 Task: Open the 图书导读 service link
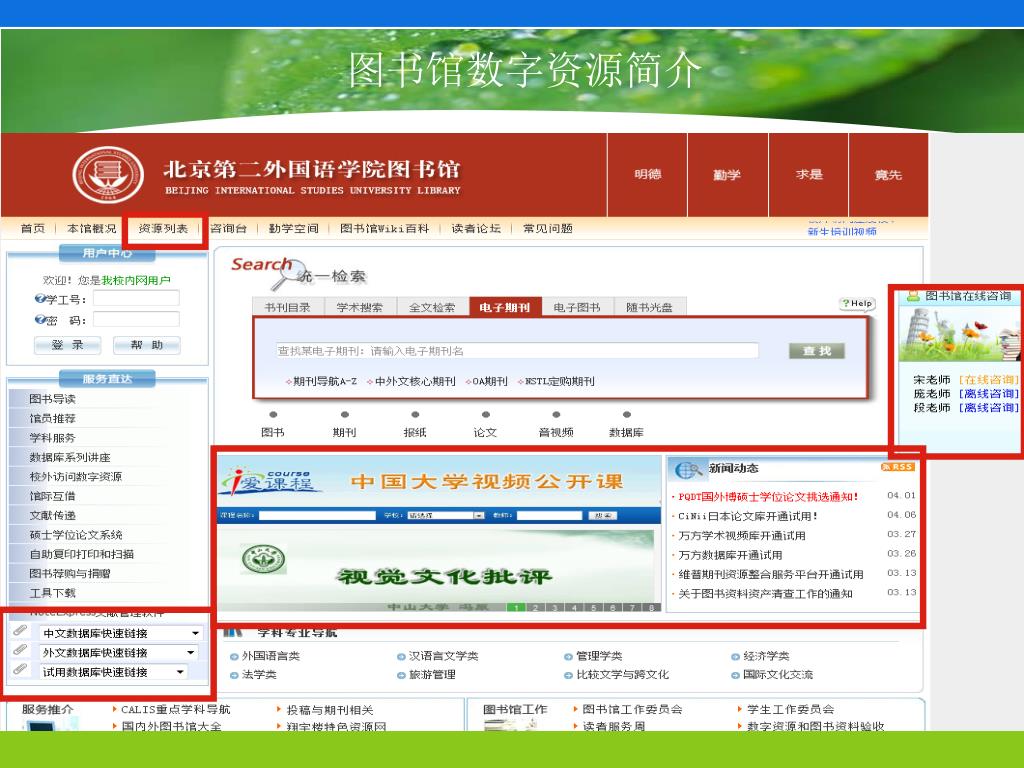coord(52,399)
